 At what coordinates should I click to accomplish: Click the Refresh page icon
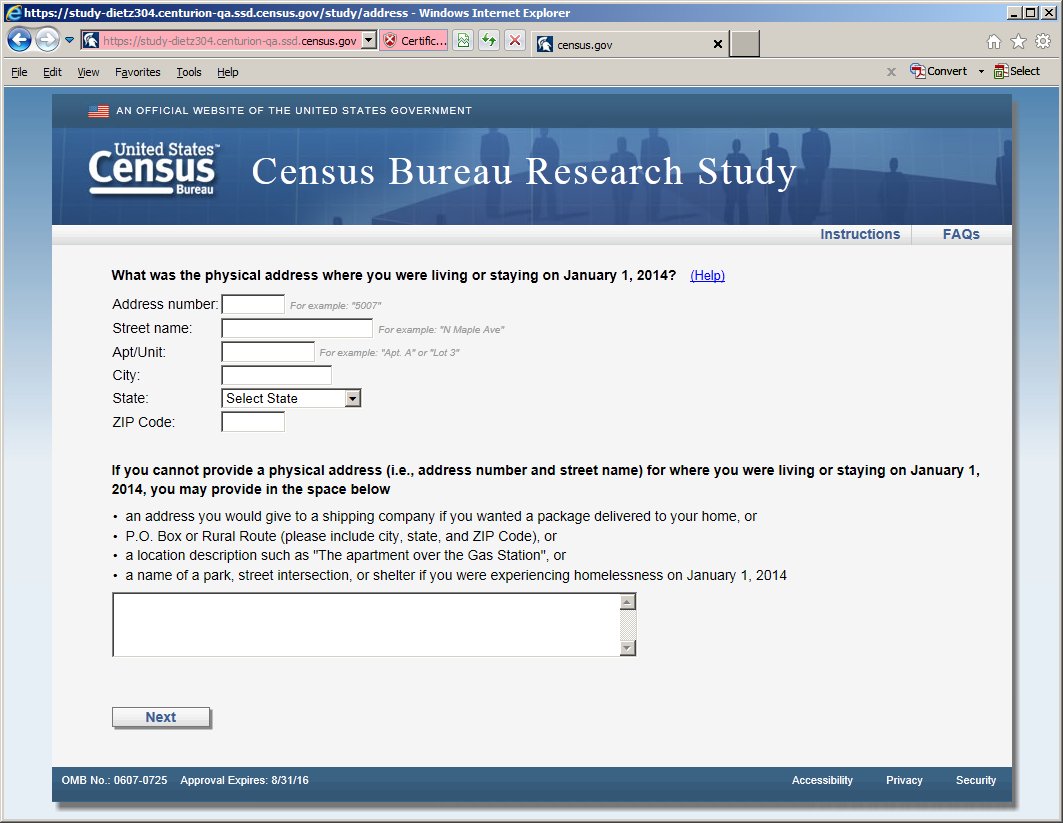489,41
